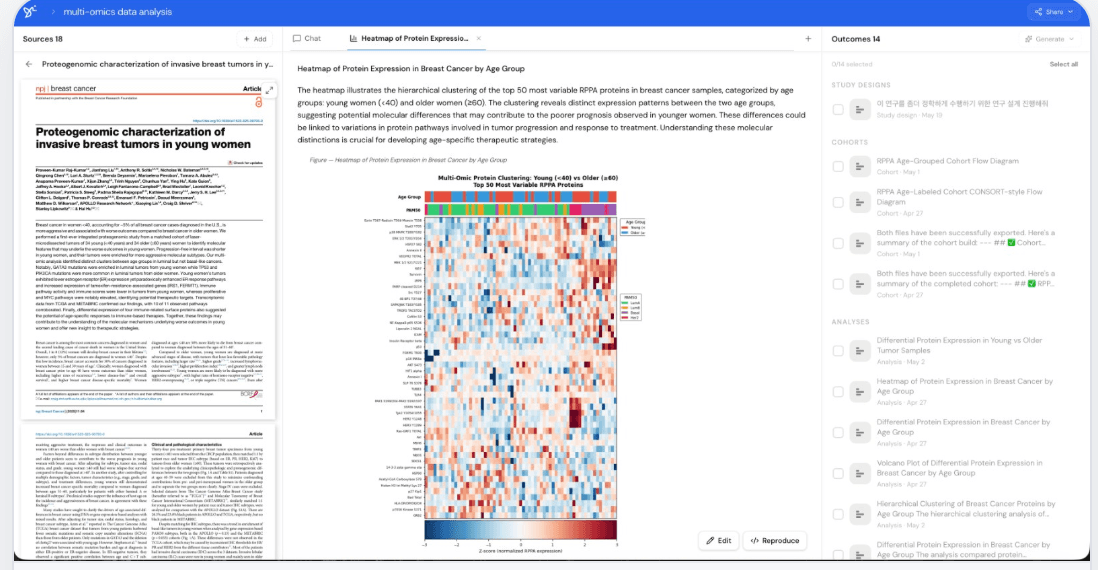The height and width of the screenshot is (570, 1098).
Task: Click the Reproduce button
Action: pyautogui.click(x=774, y=541)
